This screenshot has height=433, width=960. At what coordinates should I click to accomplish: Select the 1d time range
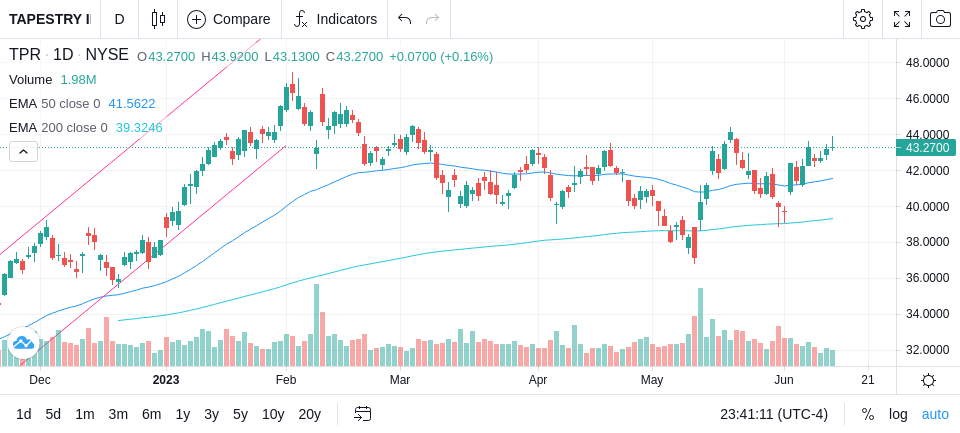23,415
